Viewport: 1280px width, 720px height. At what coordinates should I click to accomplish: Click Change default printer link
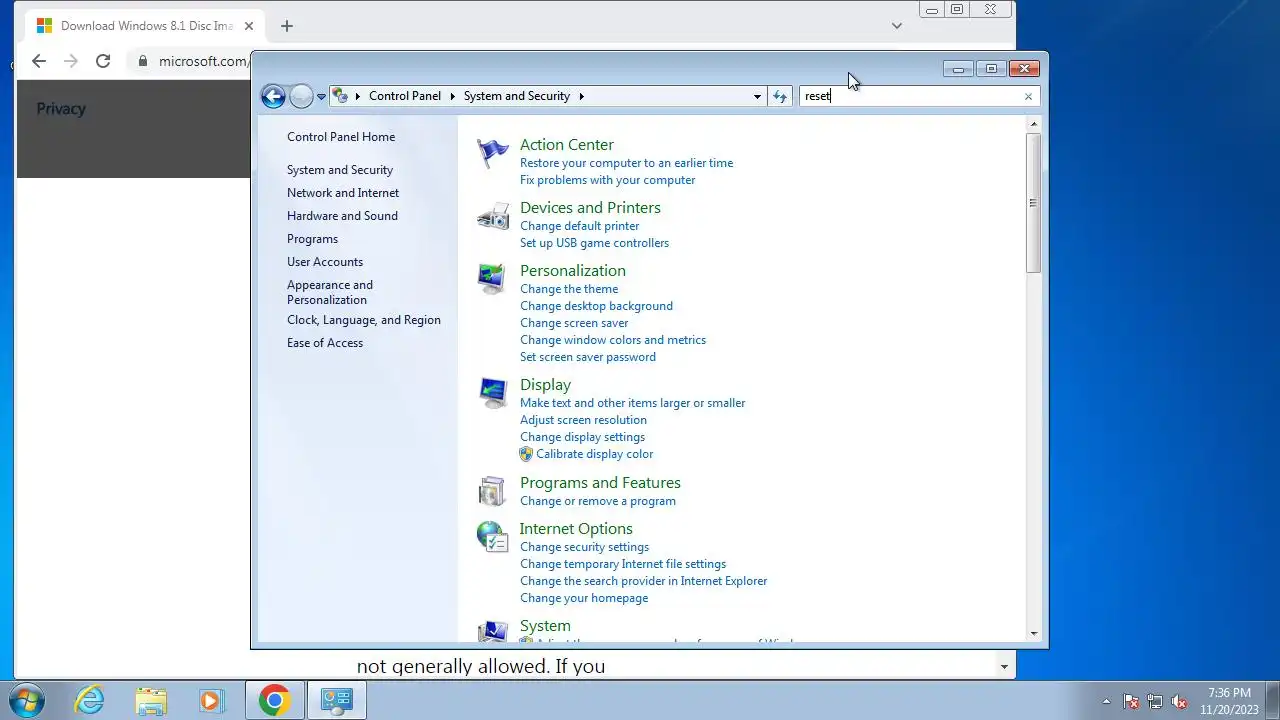click(x=579, y=226)
